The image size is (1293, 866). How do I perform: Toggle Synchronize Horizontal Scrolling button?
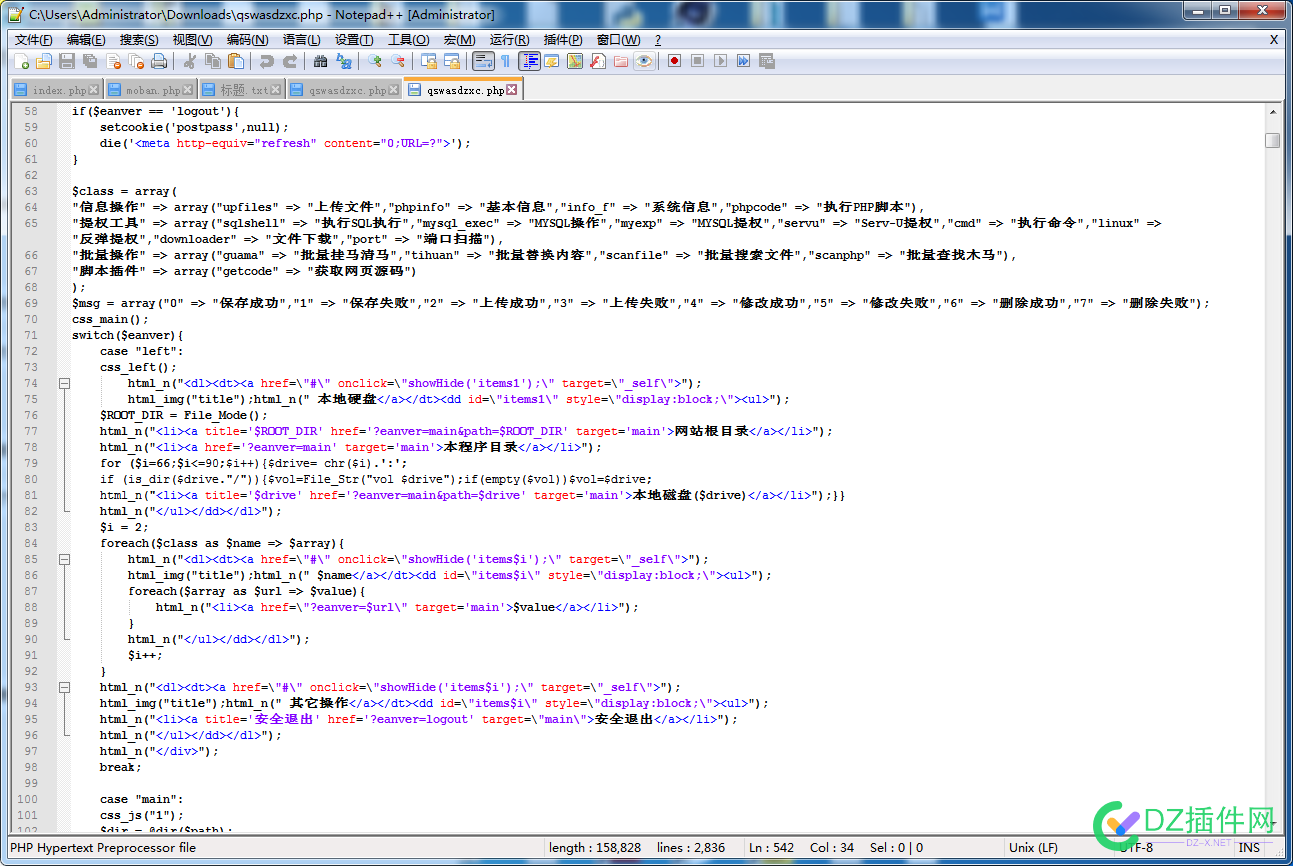pyautogui.click(x=452, y=61)
